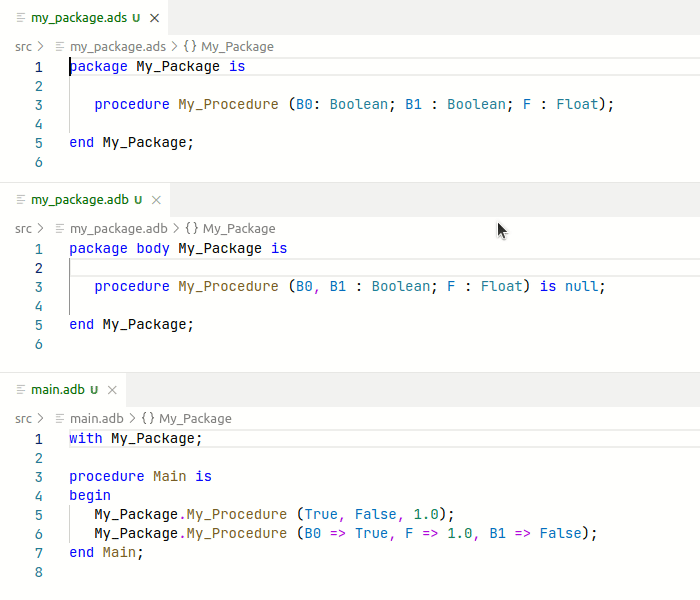The image size is (700, 600).
Task: Click 'with' keyword in main.adb
Action: (86, 439)
